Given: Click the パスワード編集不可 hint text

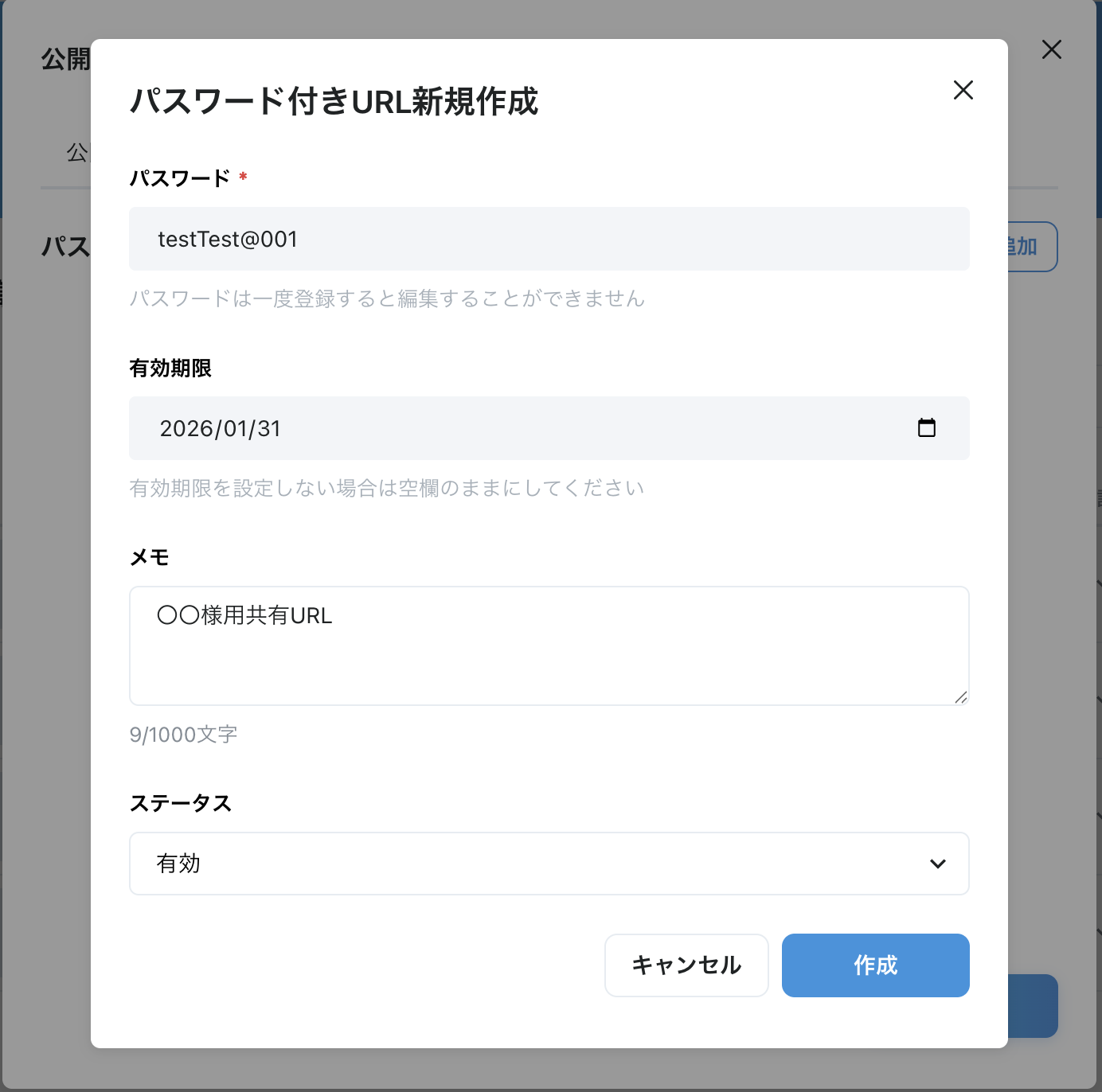Looking at the screenshot, I should [387, 298].
